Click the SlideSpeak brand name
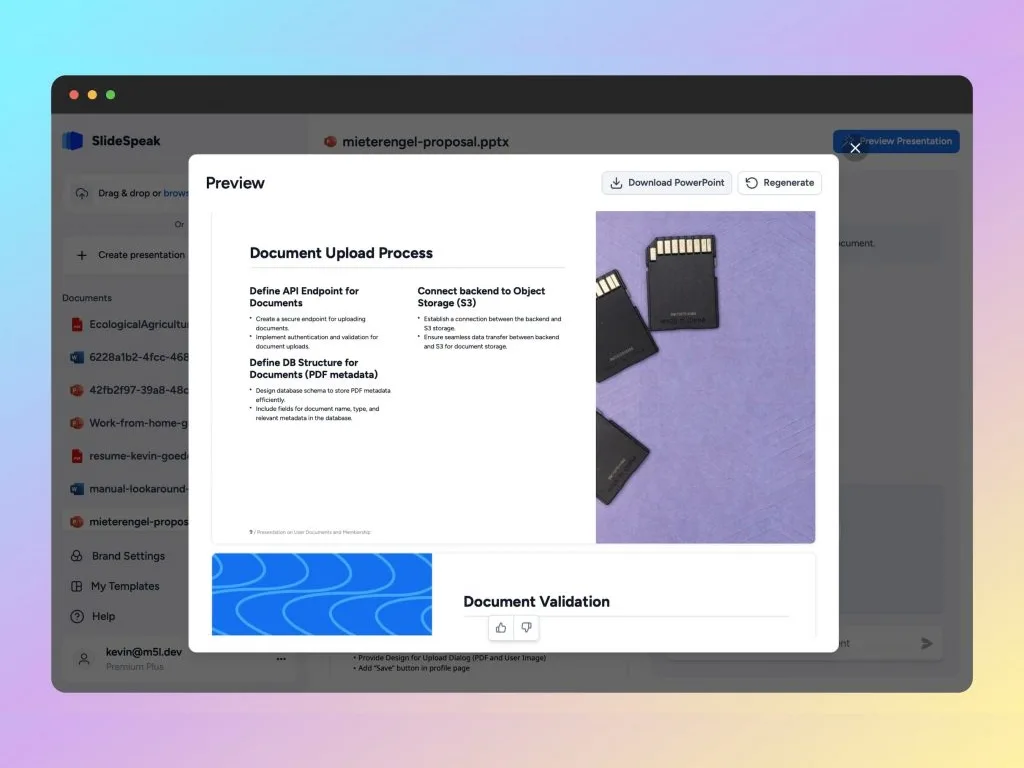1024x768 pixels. [125, 141]
